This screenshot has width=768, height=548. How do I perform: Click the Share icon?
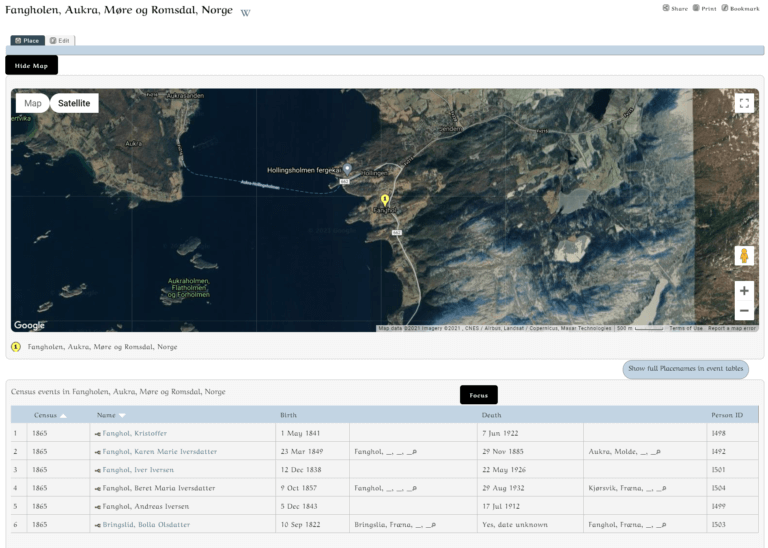[666, 8]
